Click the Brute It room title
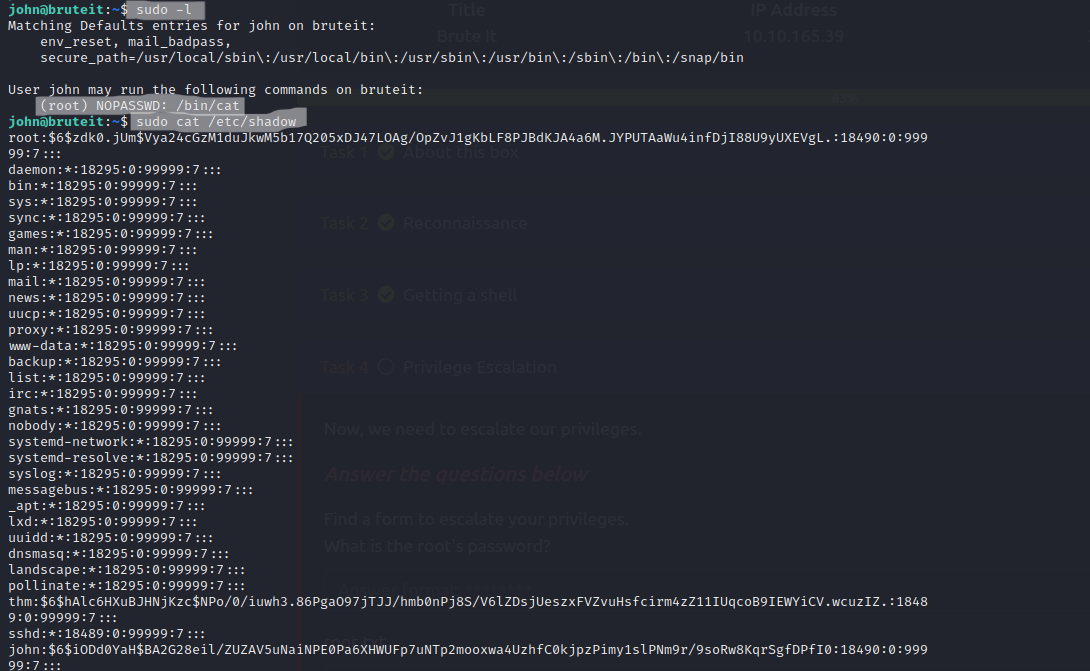The width and height of the screenshot is (1090, 671). coord(472,36)
